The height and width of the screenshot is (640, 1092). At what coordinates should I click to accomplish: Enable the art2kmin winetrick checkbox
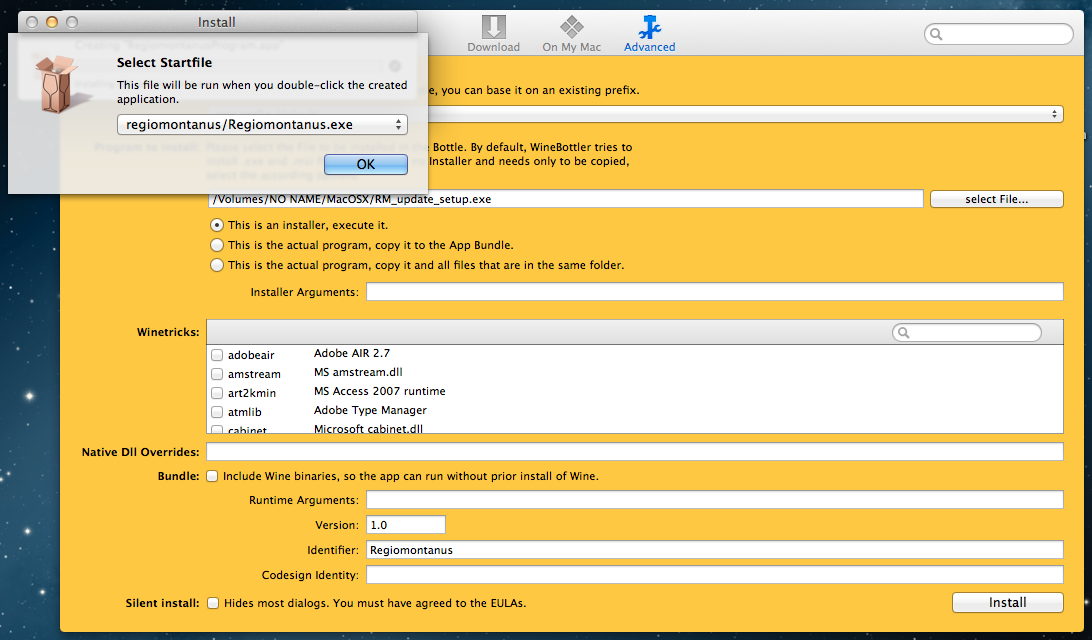pos(217,393)
